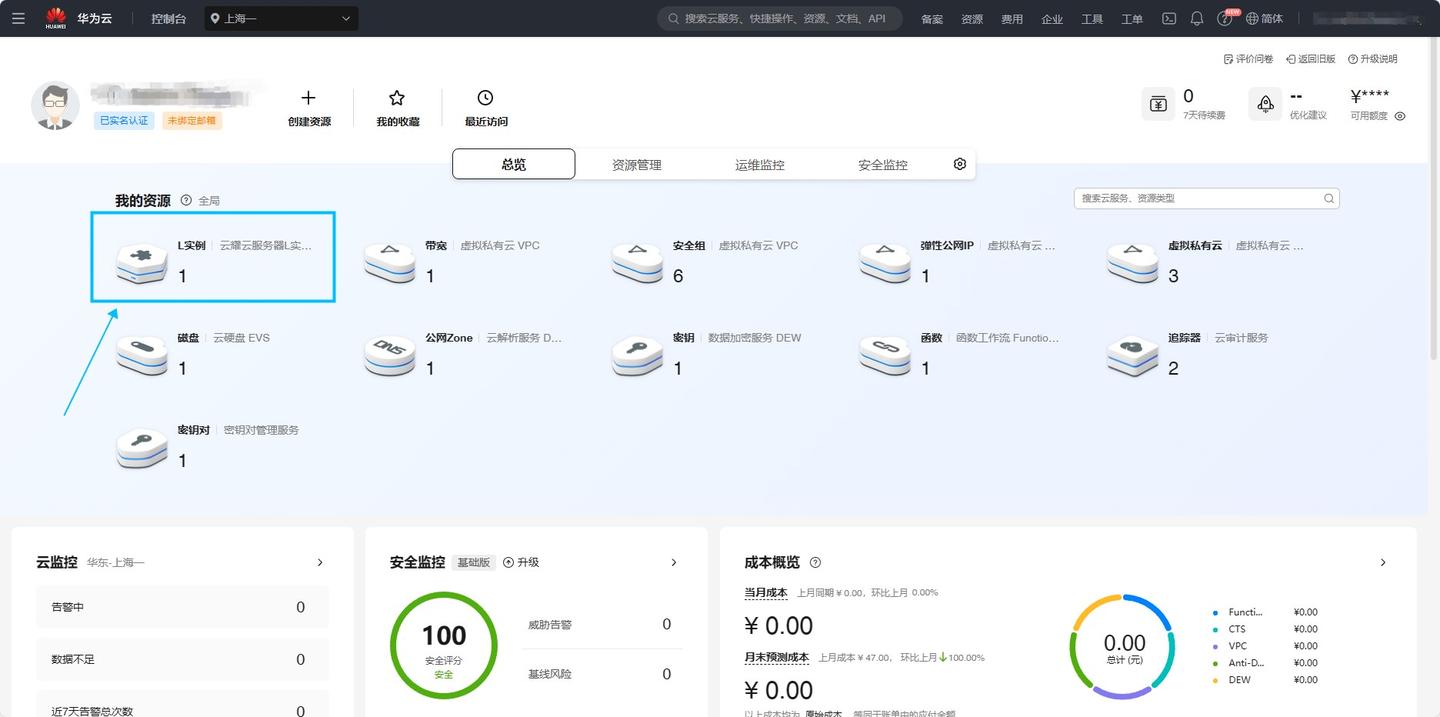The width and height of the screenshot is (1440, 717).
Task: Click the 返回旧版 link
Action: pyautogui.click(x=1311, y=59)
